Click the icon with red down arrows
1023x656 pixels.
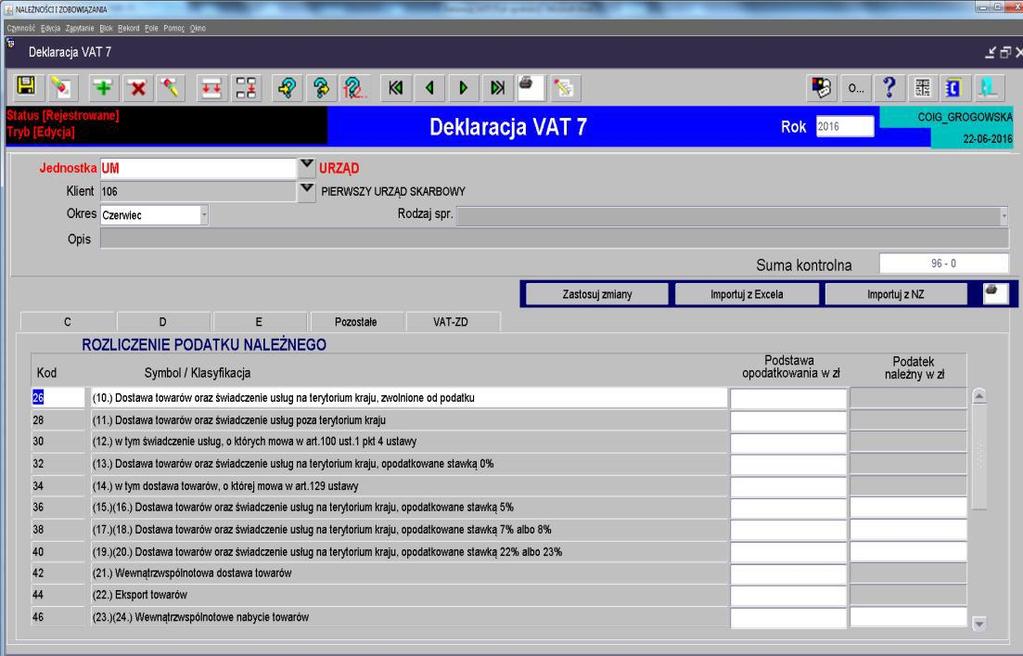(211, 87)
